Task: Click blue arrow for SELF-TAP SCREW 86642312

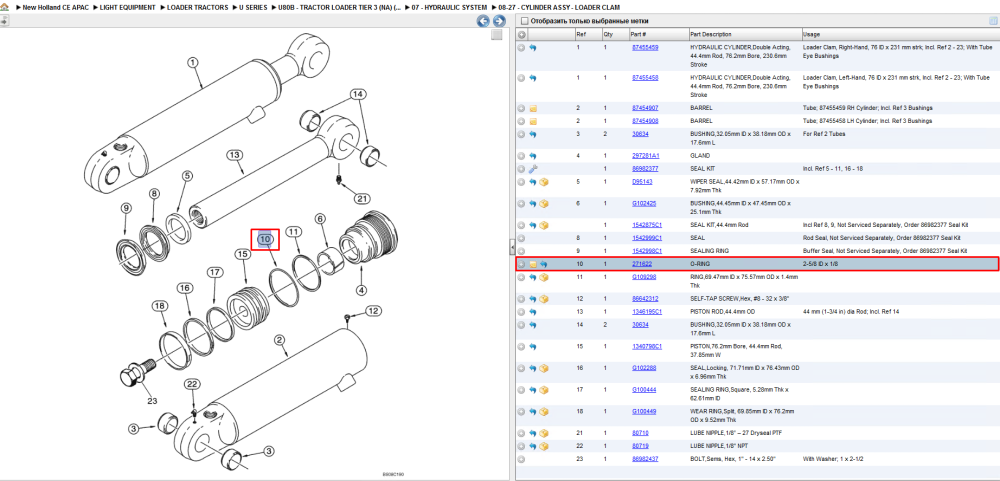Action: pyautogui.click(x=533, y=299)
